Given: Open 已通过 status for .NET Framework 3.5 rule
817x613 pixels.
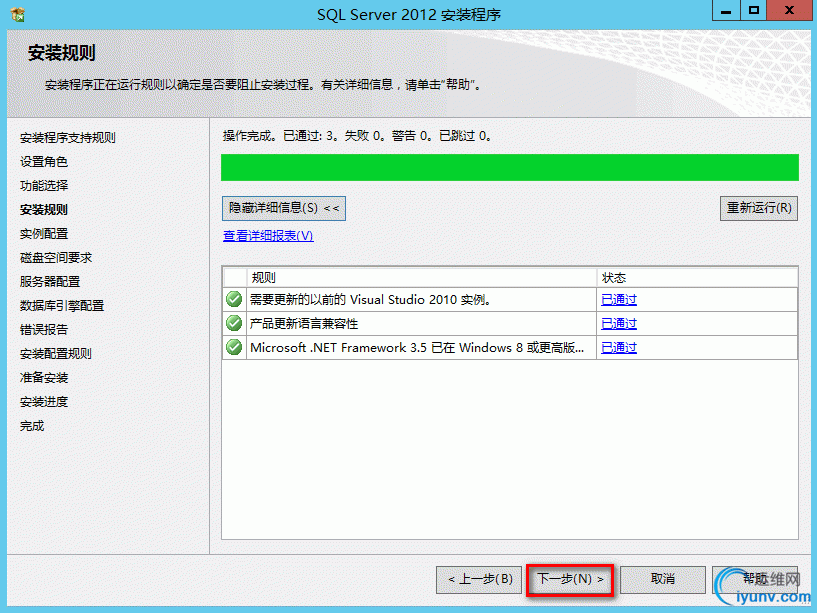Looking at the screenshot, I should pyautogui.click(x=619, y=348).
